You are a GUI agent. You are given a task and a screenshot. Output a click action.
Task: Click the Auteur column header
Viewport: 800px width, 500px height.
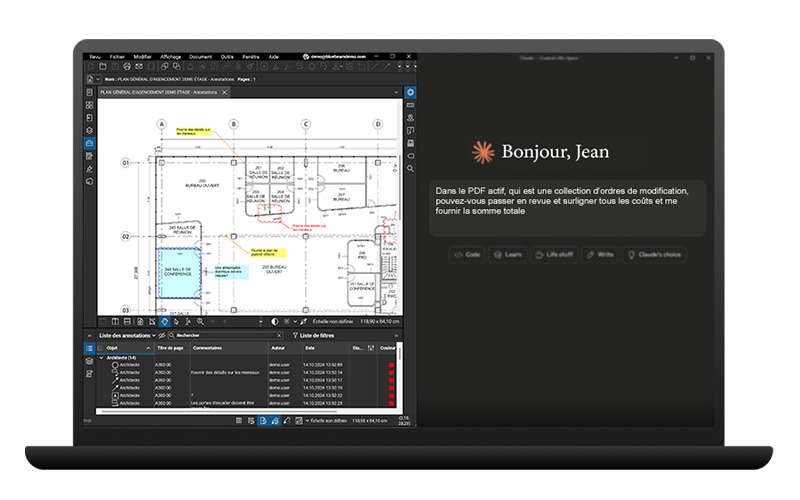(284, 348)
